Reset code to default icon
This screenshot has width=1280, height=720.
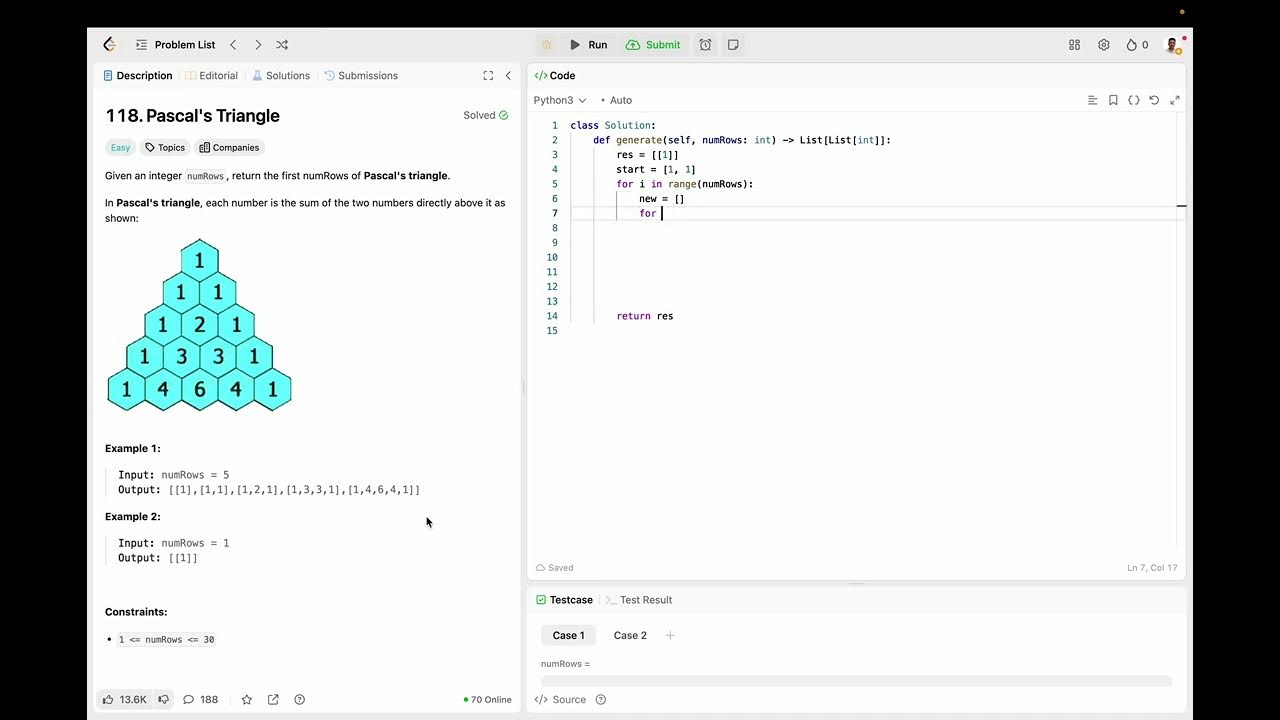click(x=1154, y=100)
